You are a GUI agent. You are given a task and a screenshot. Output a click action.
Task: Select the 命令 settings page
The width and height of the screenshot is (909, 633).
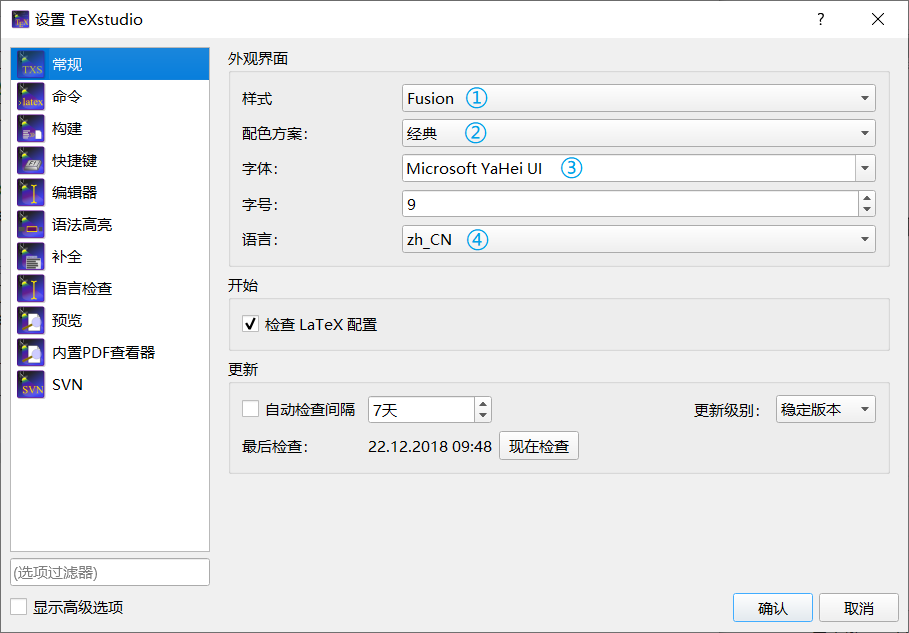point(110,96)
